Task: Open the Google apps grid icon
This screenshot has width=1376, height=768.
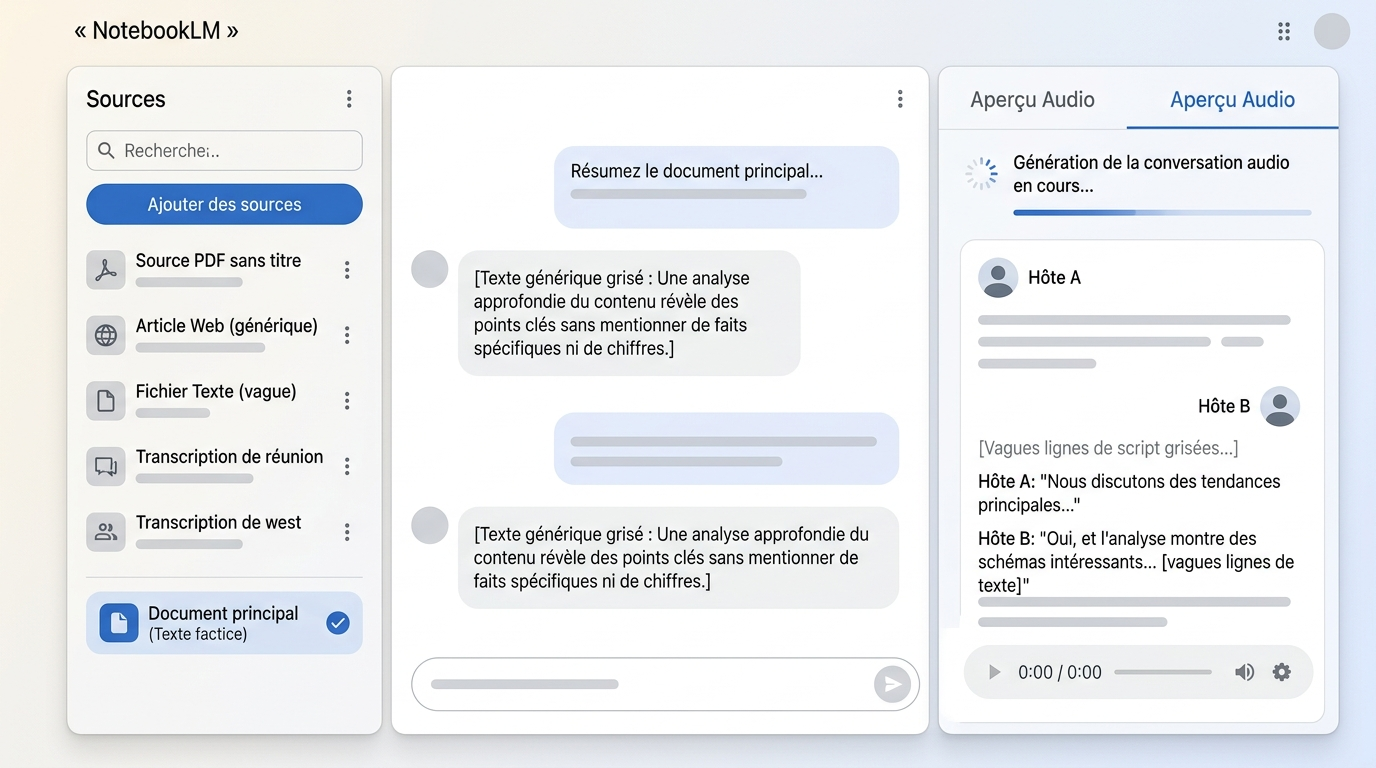Action: point(1284,31)
